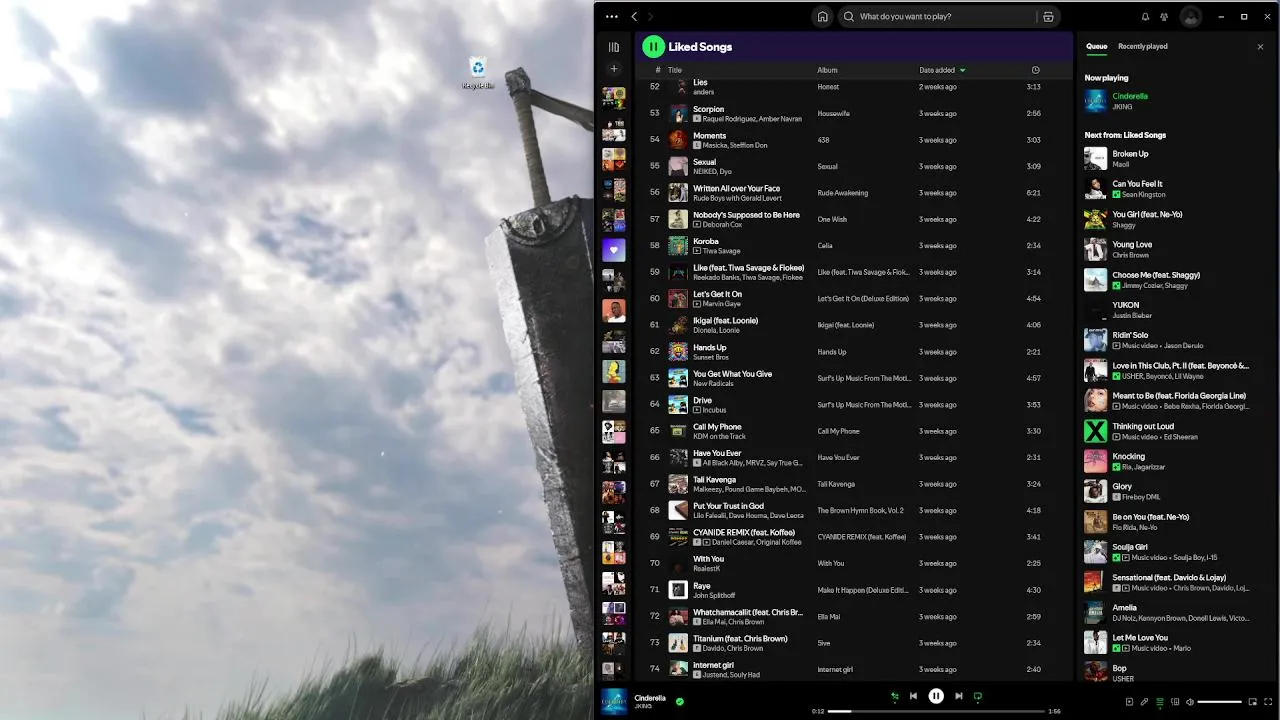Open Browse icon inside search bar
1280x720 pixels.
pos(1048,17)
